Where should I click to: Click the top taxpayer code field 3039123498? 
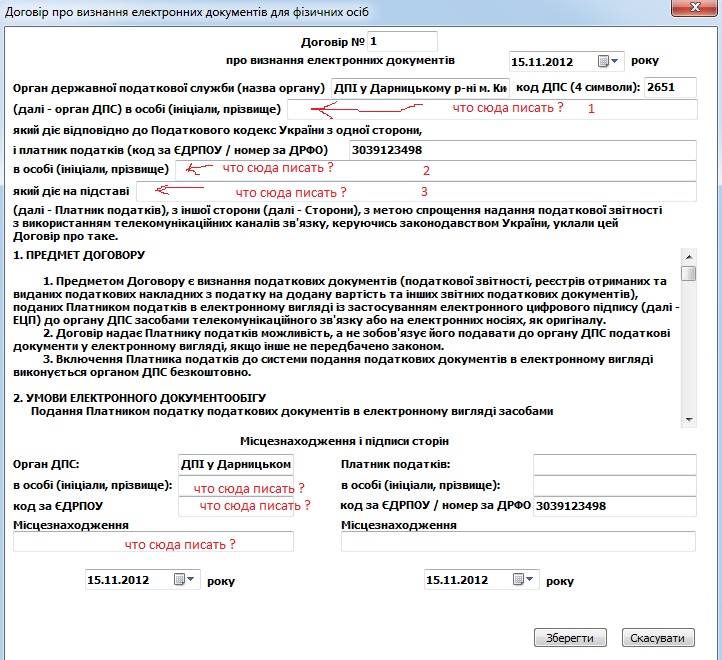pos(522,149)
